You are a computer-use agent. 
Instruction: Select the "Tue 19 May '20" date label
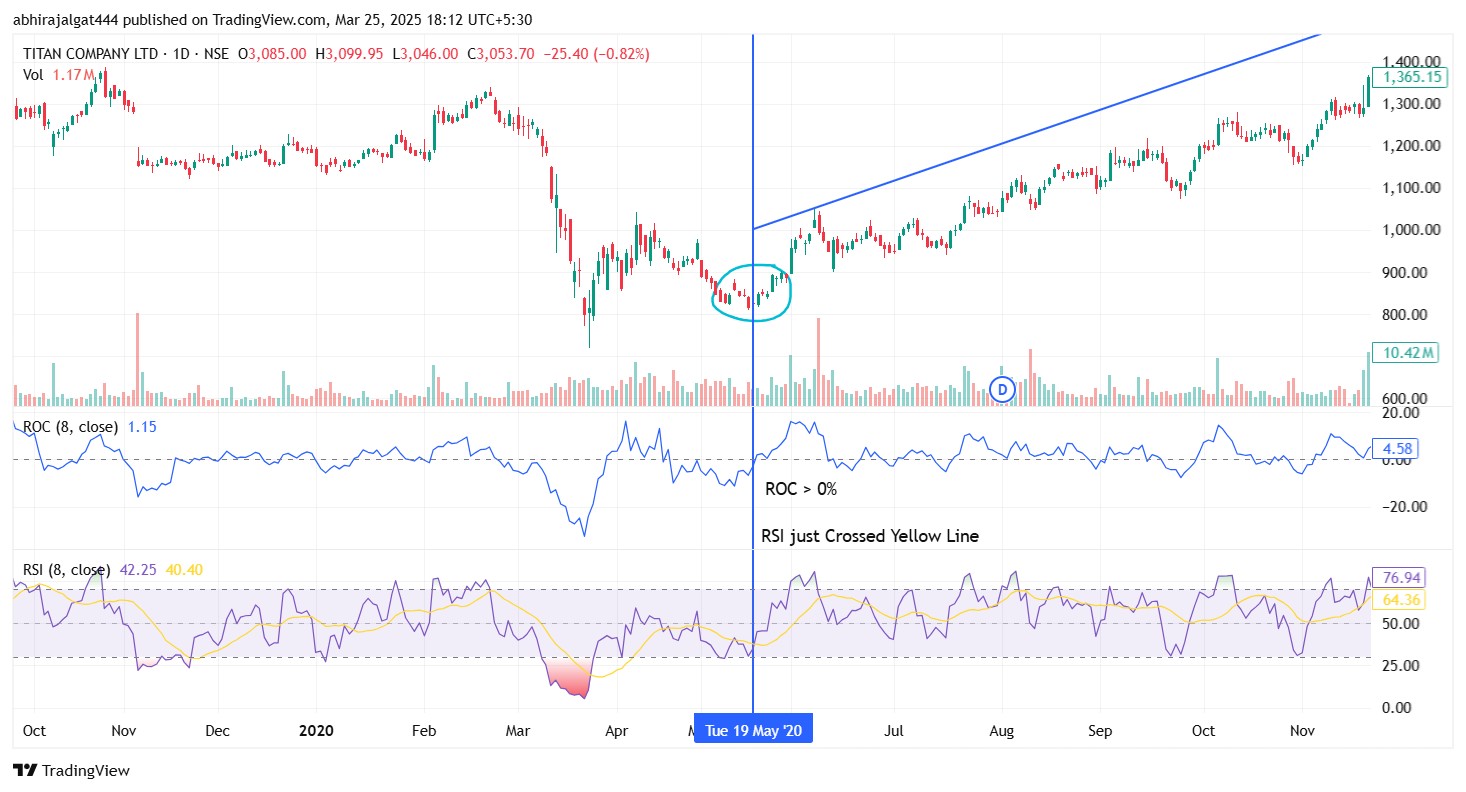(754, 731)
